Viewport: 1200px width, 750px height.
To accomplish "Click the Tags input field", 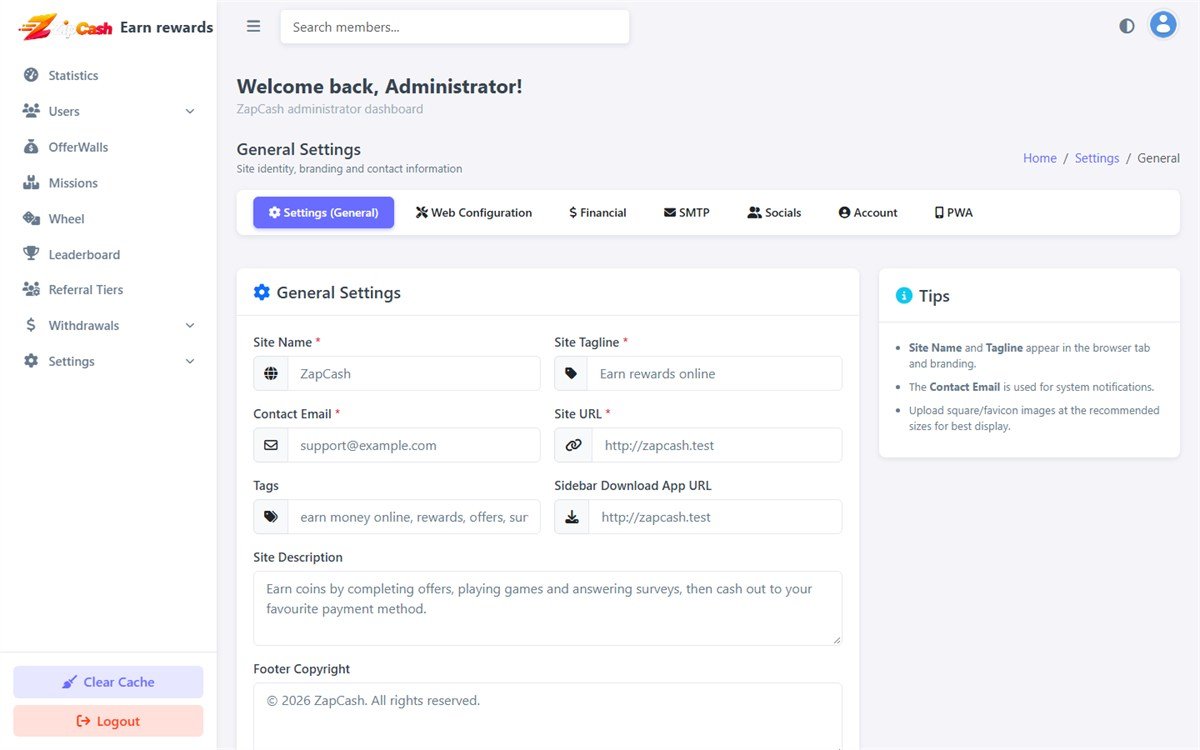I will 414,517.
